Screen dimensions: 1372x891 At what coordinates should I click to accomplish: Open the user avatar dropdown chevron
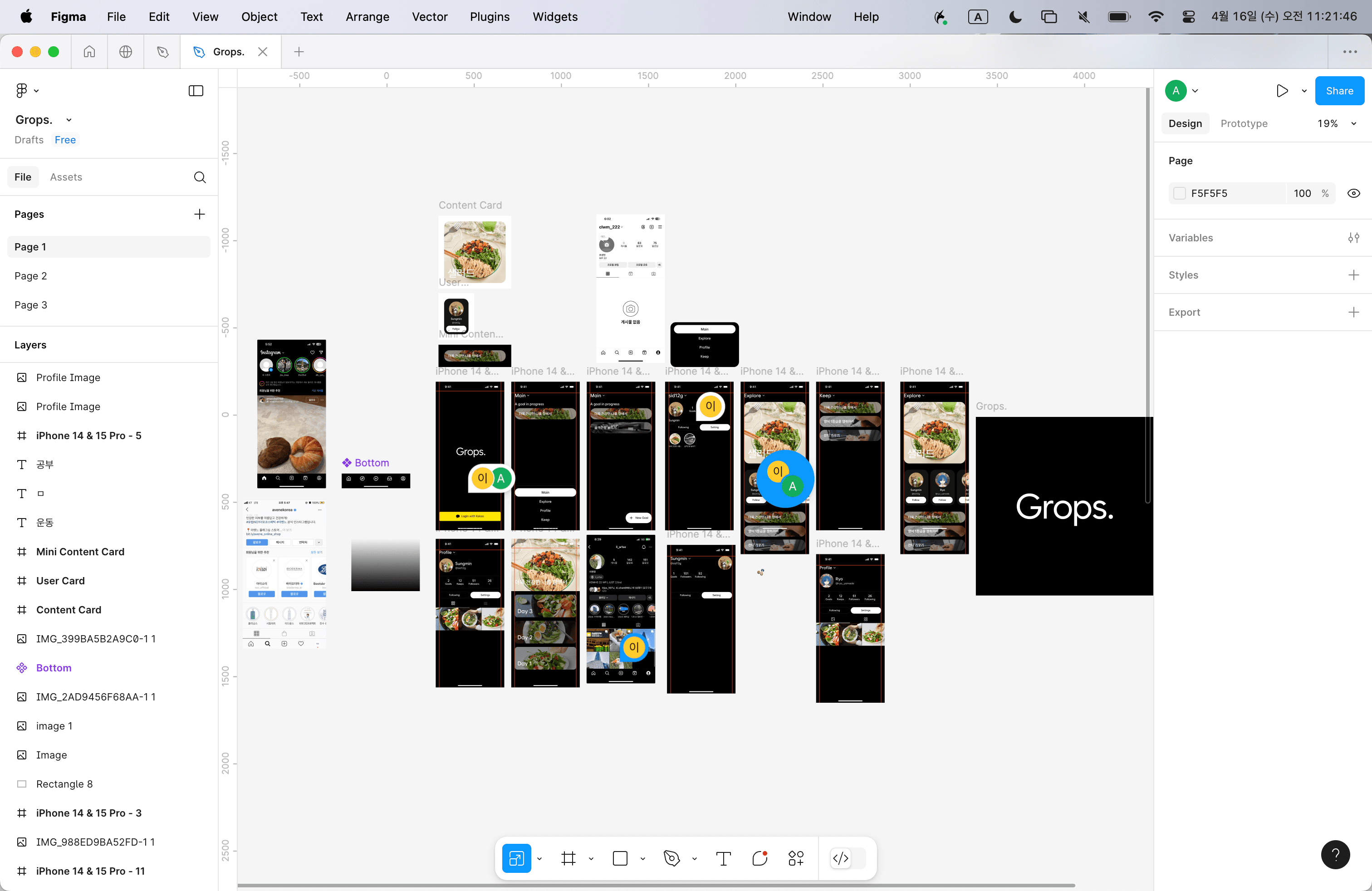(x=1195, y=91)
